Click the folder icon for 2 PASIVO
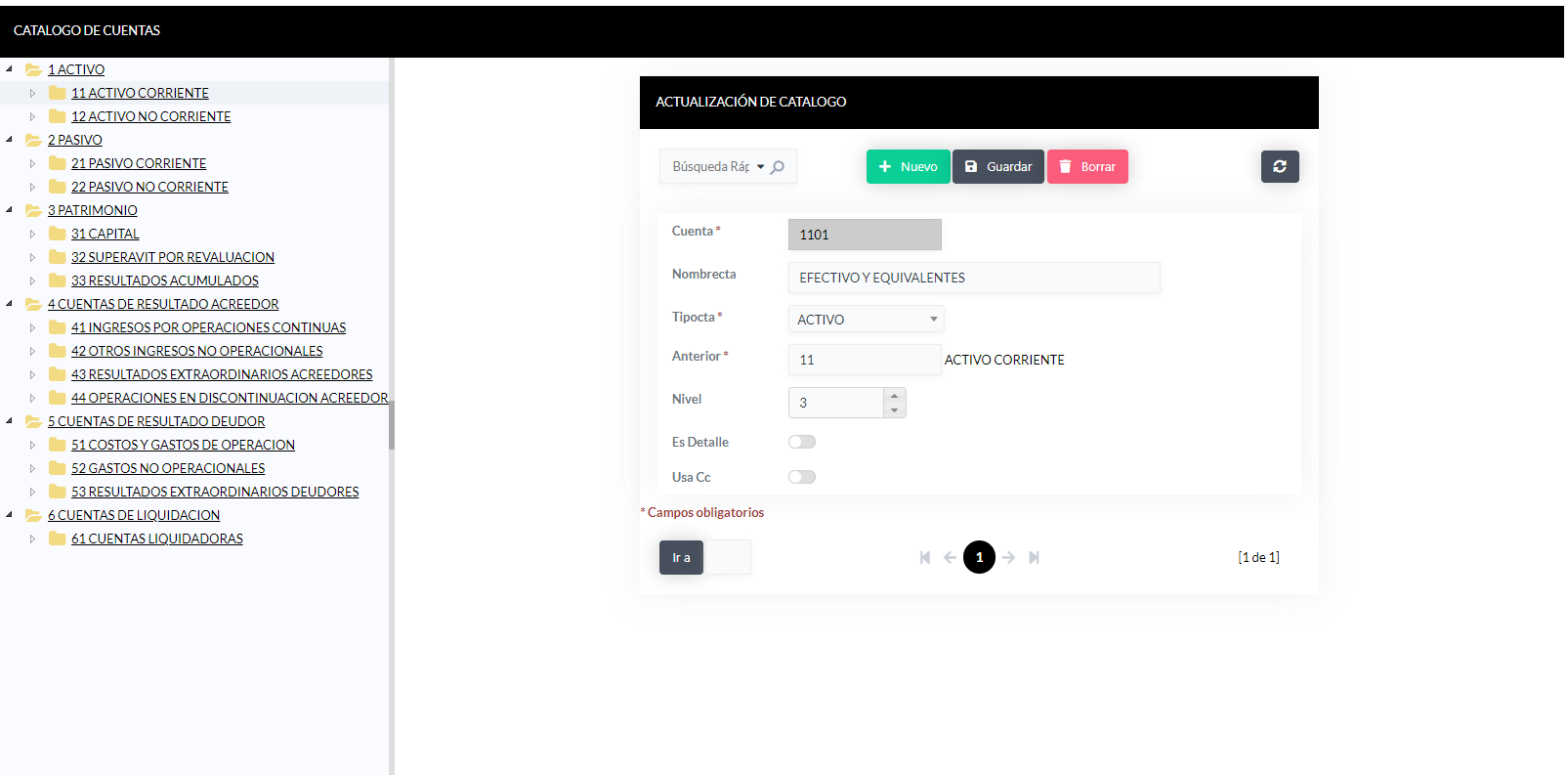This screenshot has height=775, width=1568. pos(33,140)
